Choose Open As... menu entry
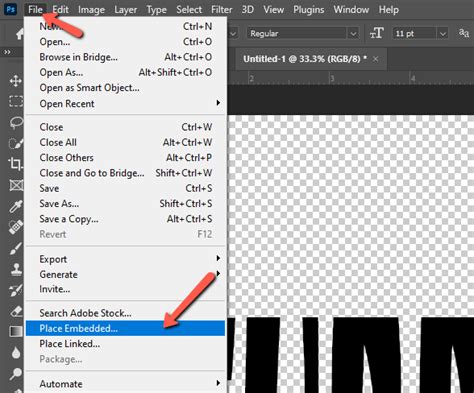The height and width of the screenshot is (393, 474). [126, 72]
